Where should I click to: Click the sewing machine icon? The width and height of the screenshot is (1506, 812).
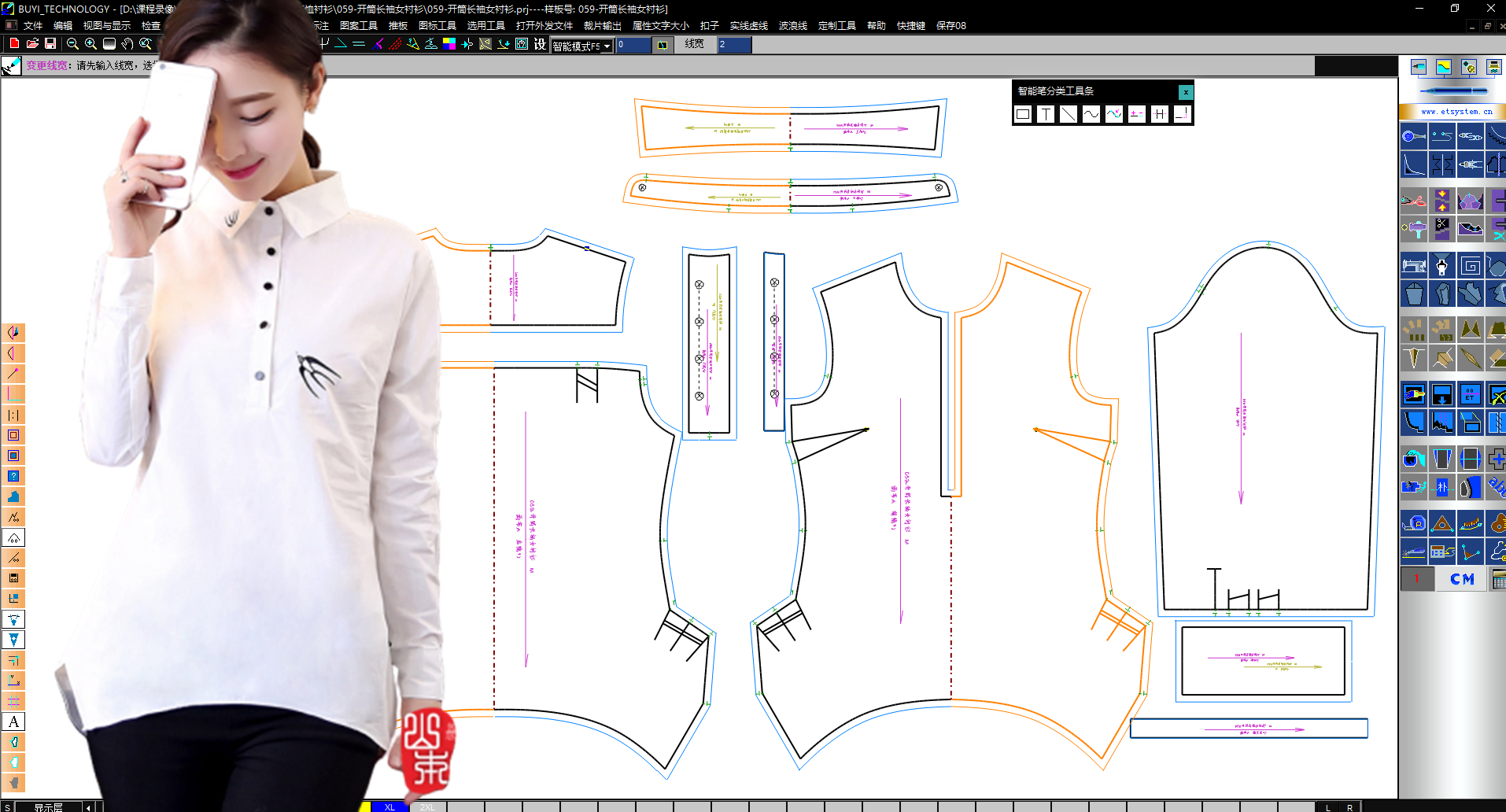point(1413,266)
